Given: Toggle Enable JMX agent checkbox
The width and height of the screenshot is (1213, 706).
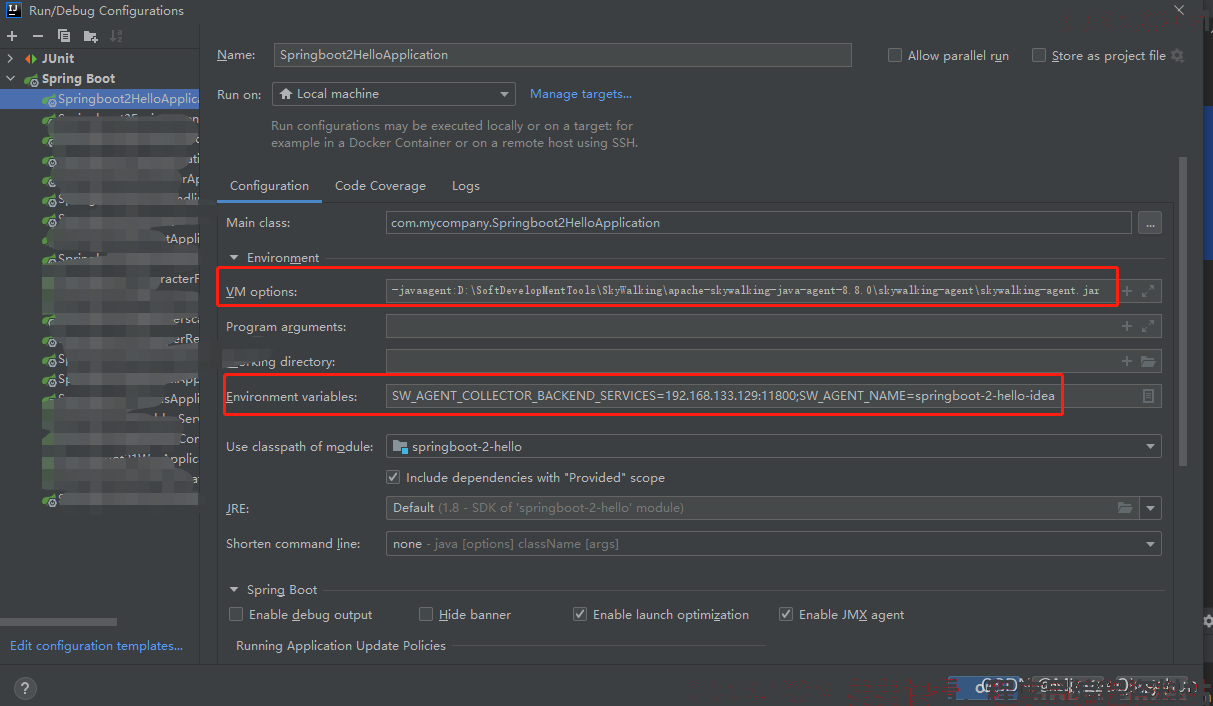Looking at the screenshot, I should tap(786, 614).
